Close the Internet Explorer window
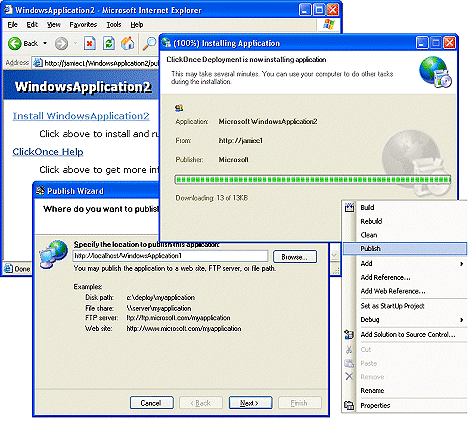Screen dimensions: 475x421 coord(333,10)
